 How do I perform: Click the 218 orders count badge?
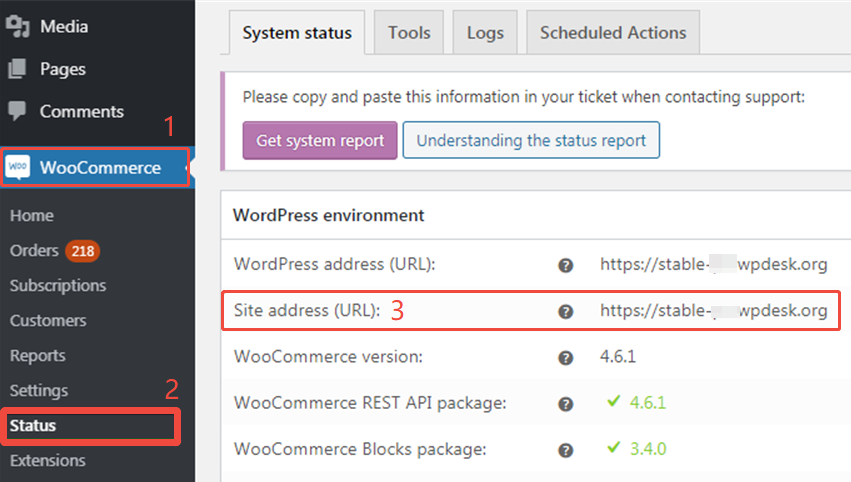(82, 251)
